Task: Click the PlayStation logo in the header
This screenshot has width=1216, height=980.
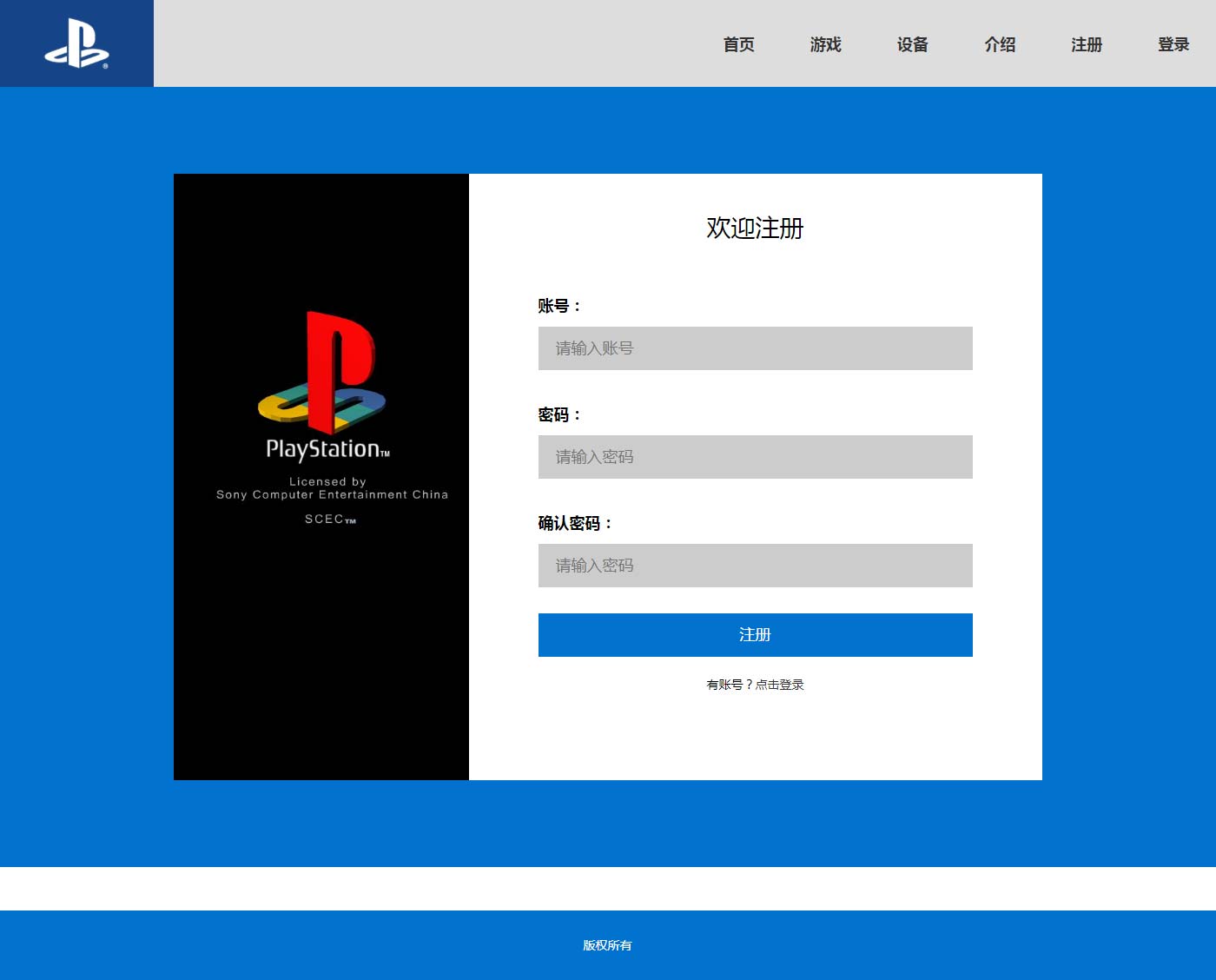Action: [76, 43]
